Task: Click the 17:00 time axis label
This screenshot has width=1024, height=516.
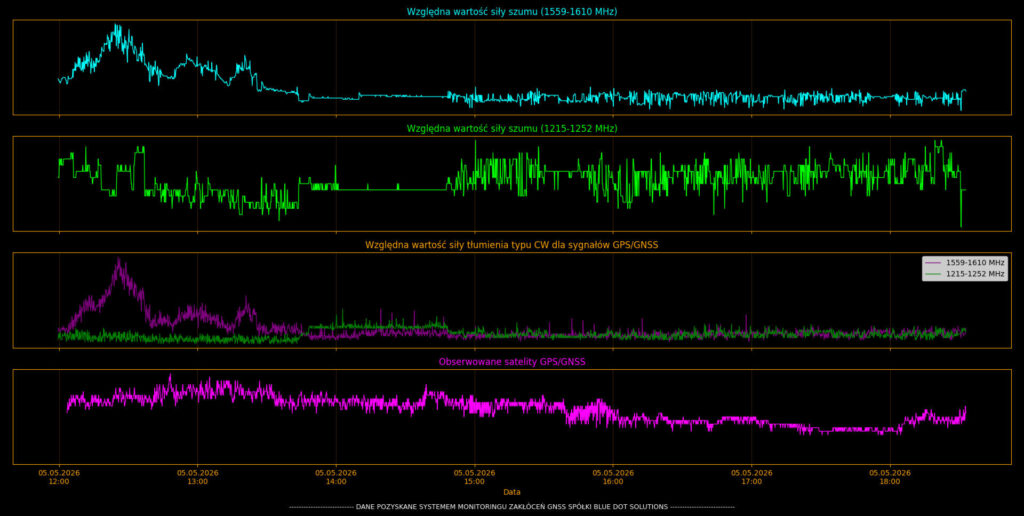Action: click(x=751, y=477)
